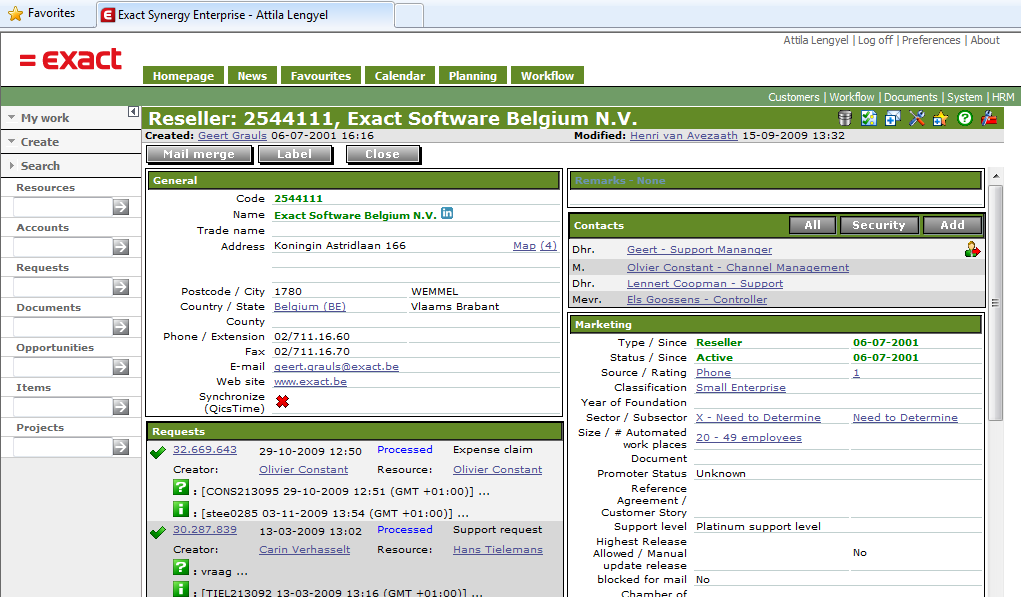
Task: Click the add-to-favourites star icon
Action: pos(940,118)
